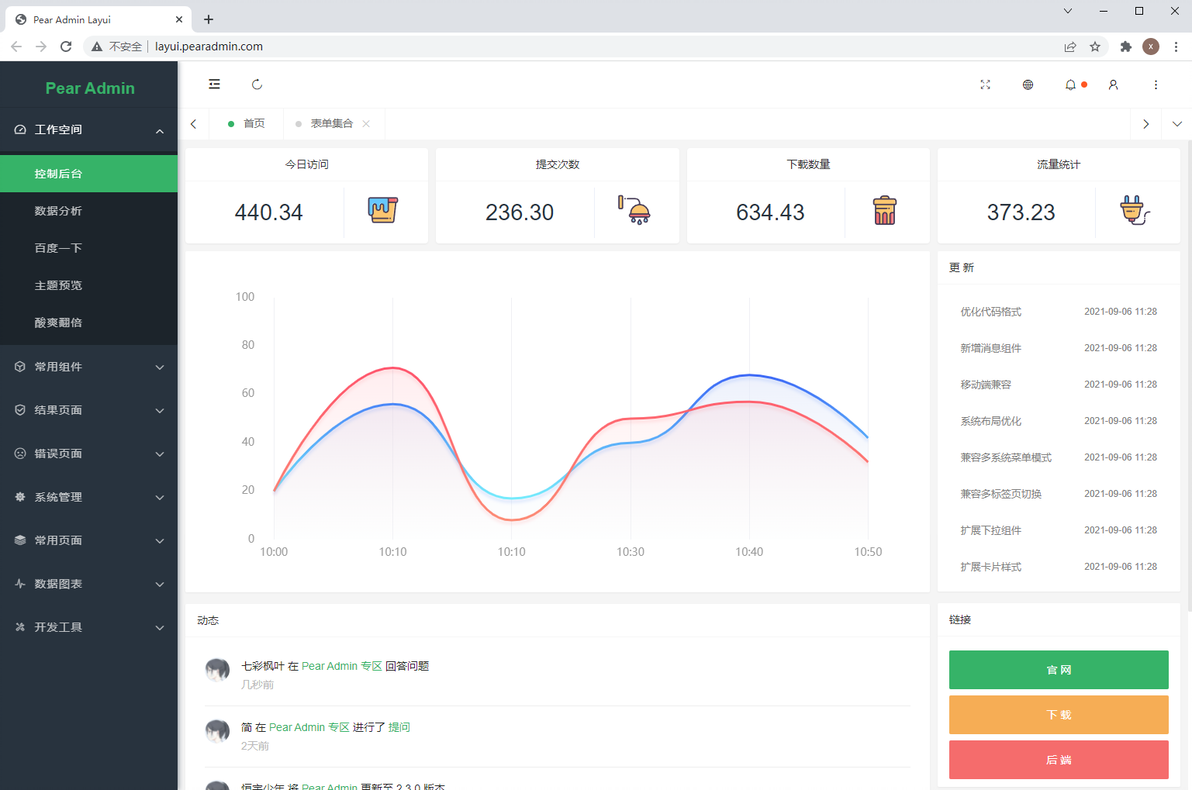
Task: Click the green 官网 button
Action: click(x=1058, y=670)
